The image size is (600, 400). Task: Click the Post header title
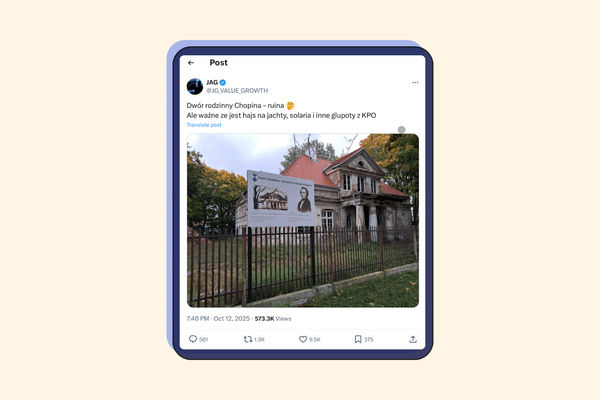[218, 63]
